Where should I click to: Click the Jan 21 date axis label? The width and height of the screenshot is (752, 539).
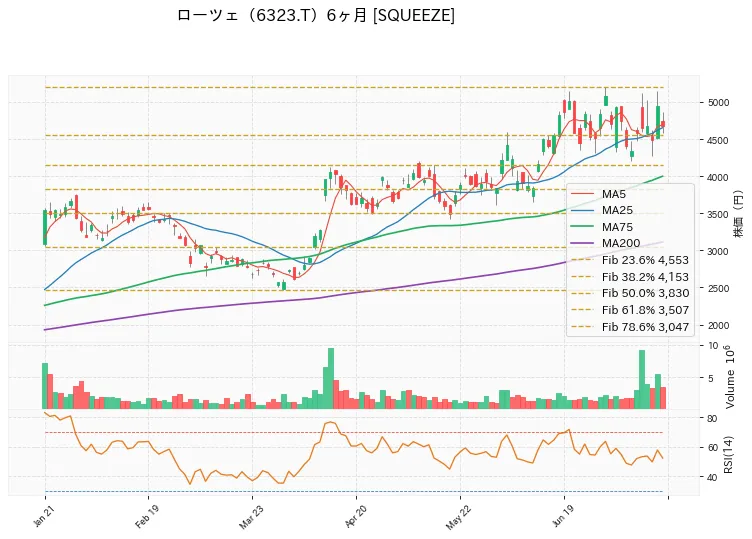coord(44,515)
